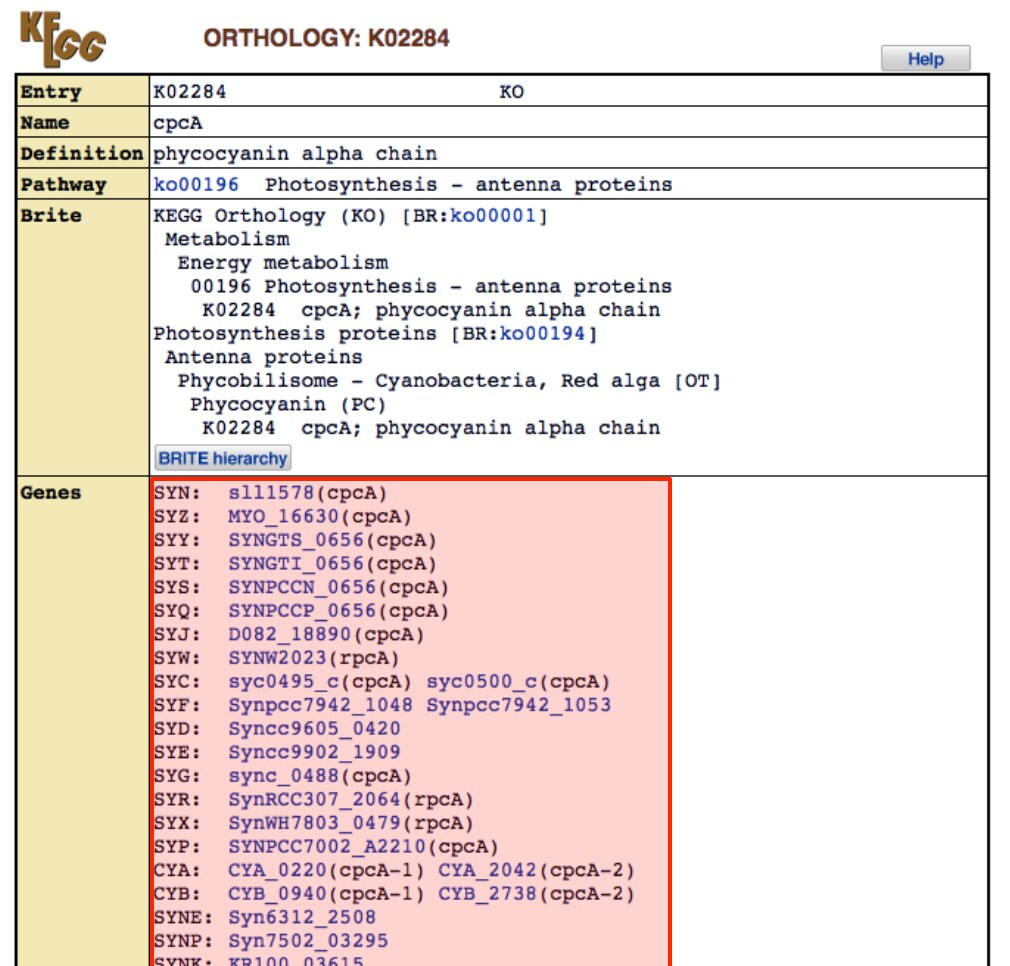Open gene link SYNPCCP_0656
The height and width of the screenshot is (966, 1010).
302,611
